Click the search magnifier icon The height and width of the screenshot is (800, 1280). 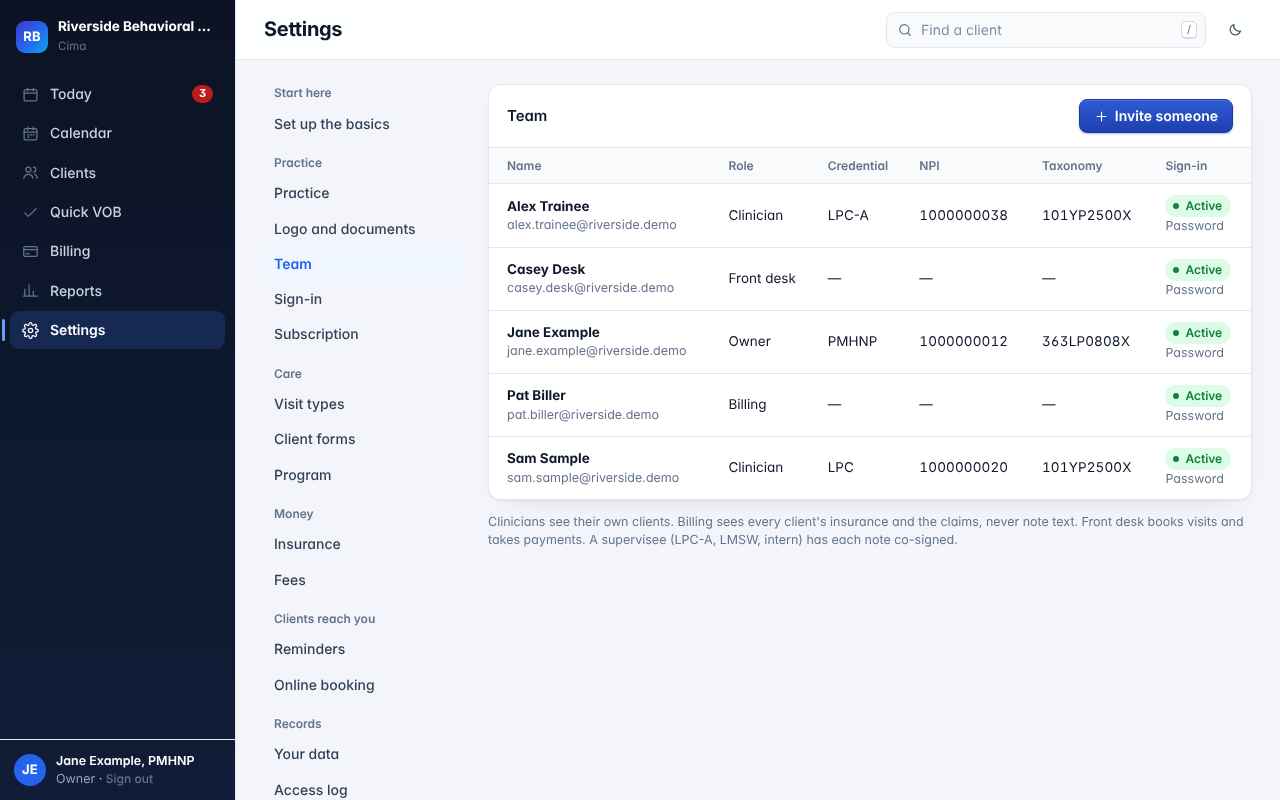[x=905, y=30]
